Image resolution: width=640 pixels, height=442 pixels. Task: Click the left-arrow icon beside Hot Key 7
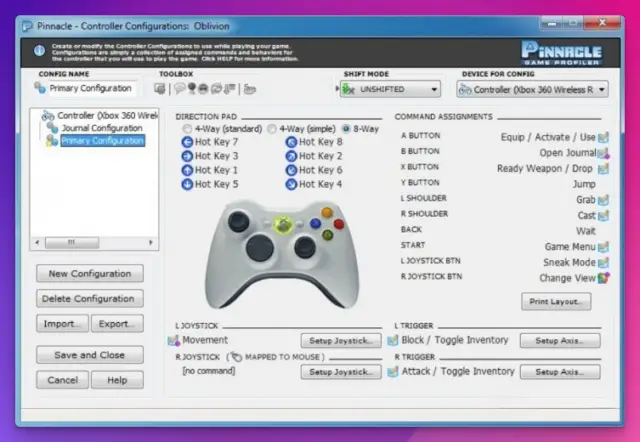(187, 142)
